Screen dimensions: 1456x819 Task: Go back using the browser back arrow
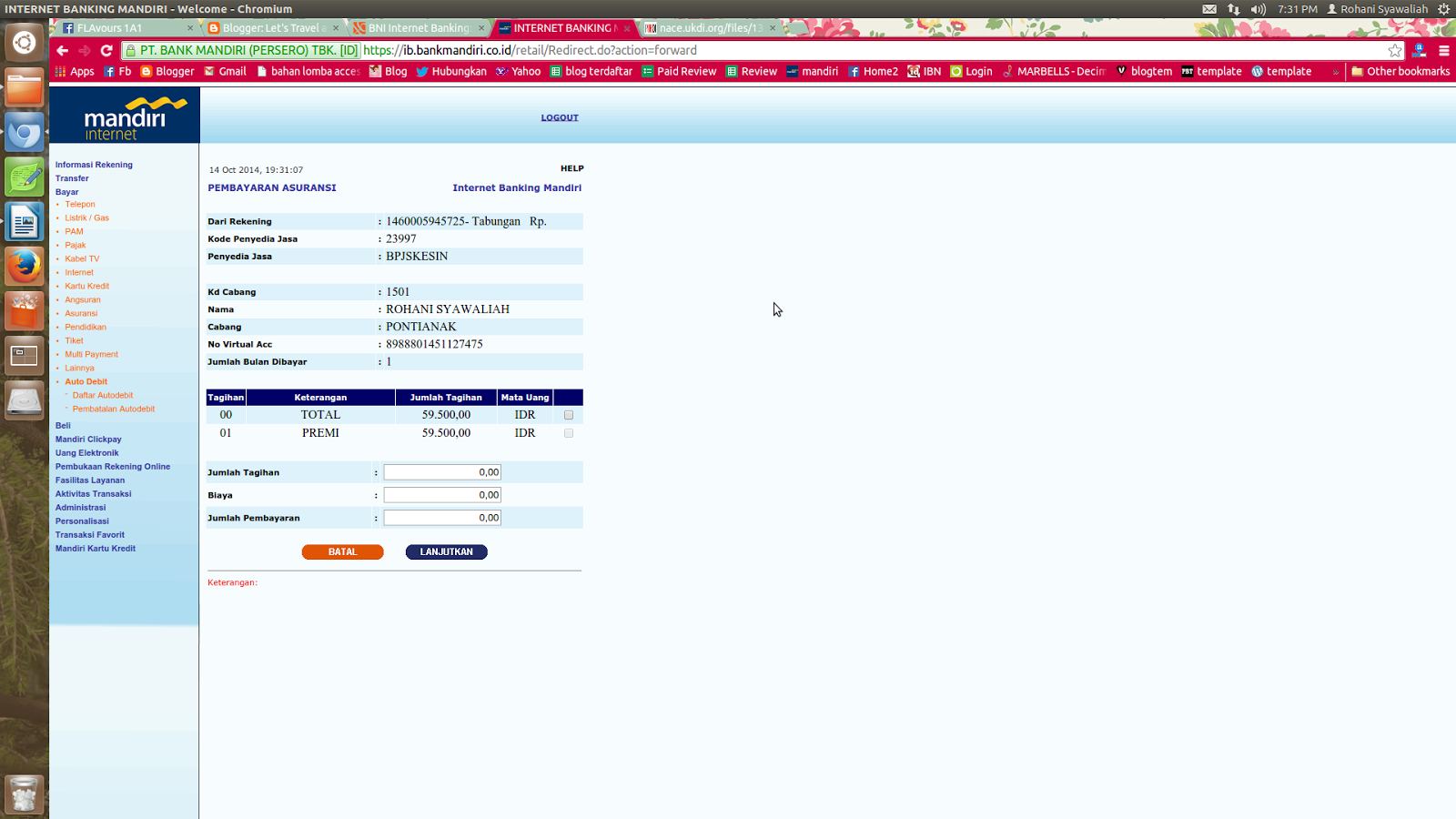click(x=62, y=51)
